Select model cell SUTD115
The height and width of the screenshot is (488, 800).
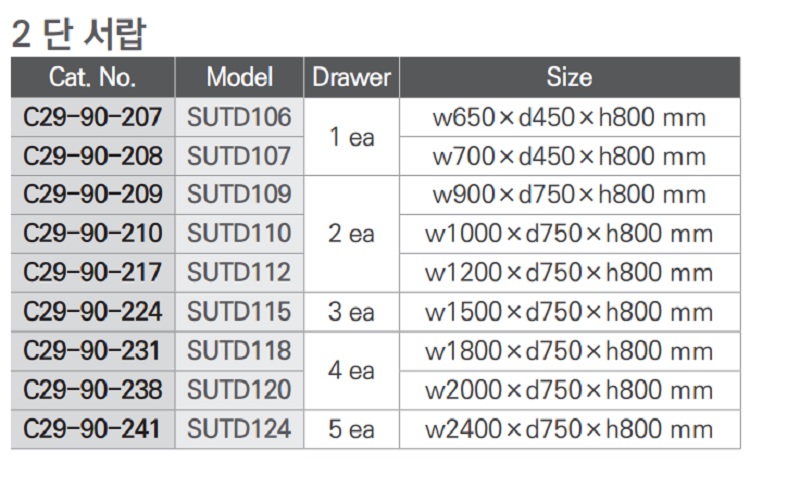tap(239, 312)
